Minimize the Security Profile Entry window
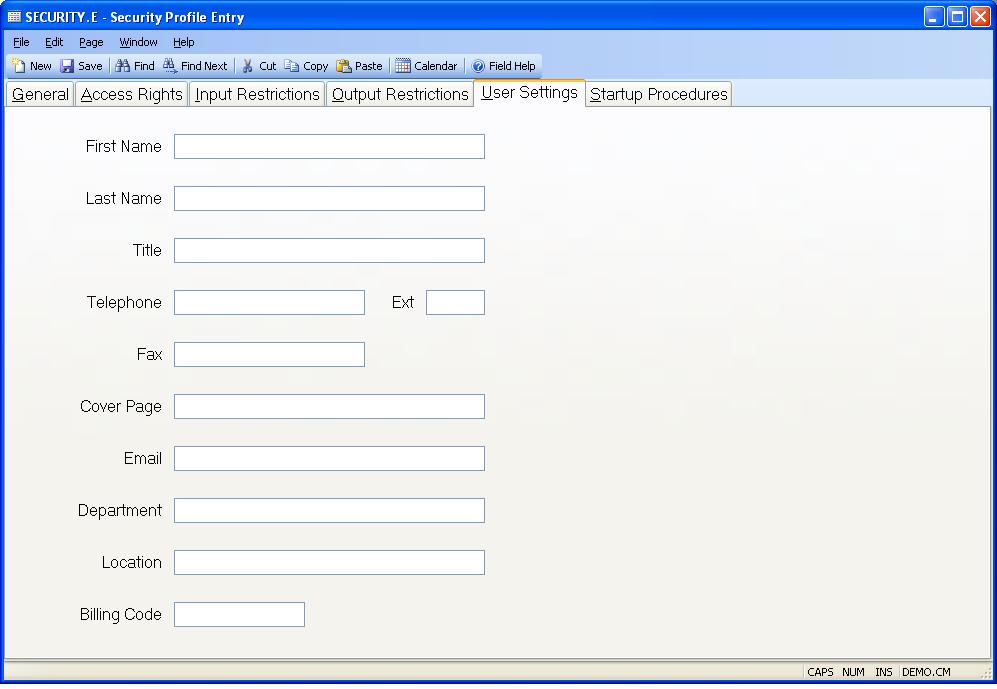The image size is (997, 689). click(x=934, y=17)
